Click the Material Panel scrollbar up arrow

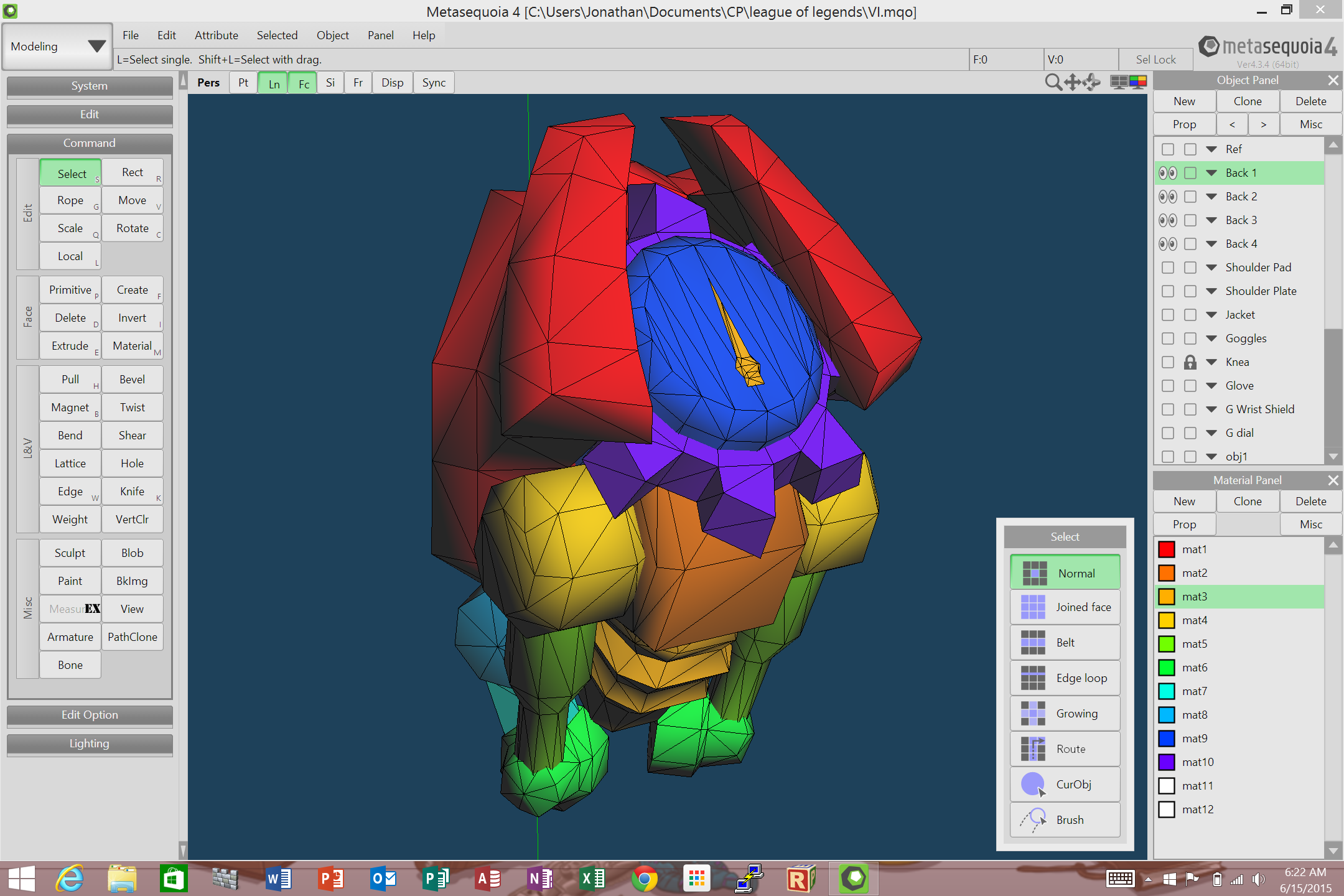1333,546
